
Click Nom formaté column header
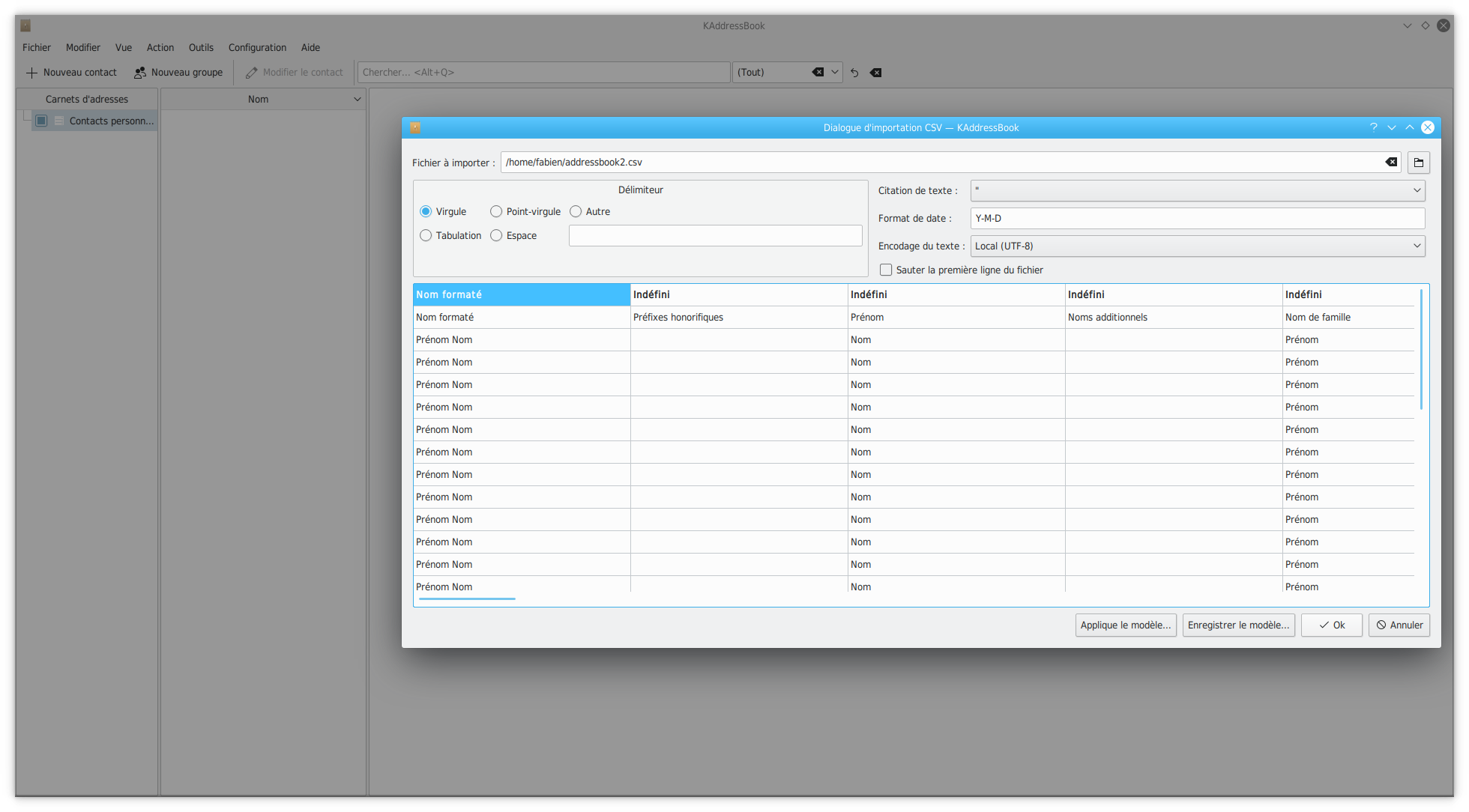[521, 294]
